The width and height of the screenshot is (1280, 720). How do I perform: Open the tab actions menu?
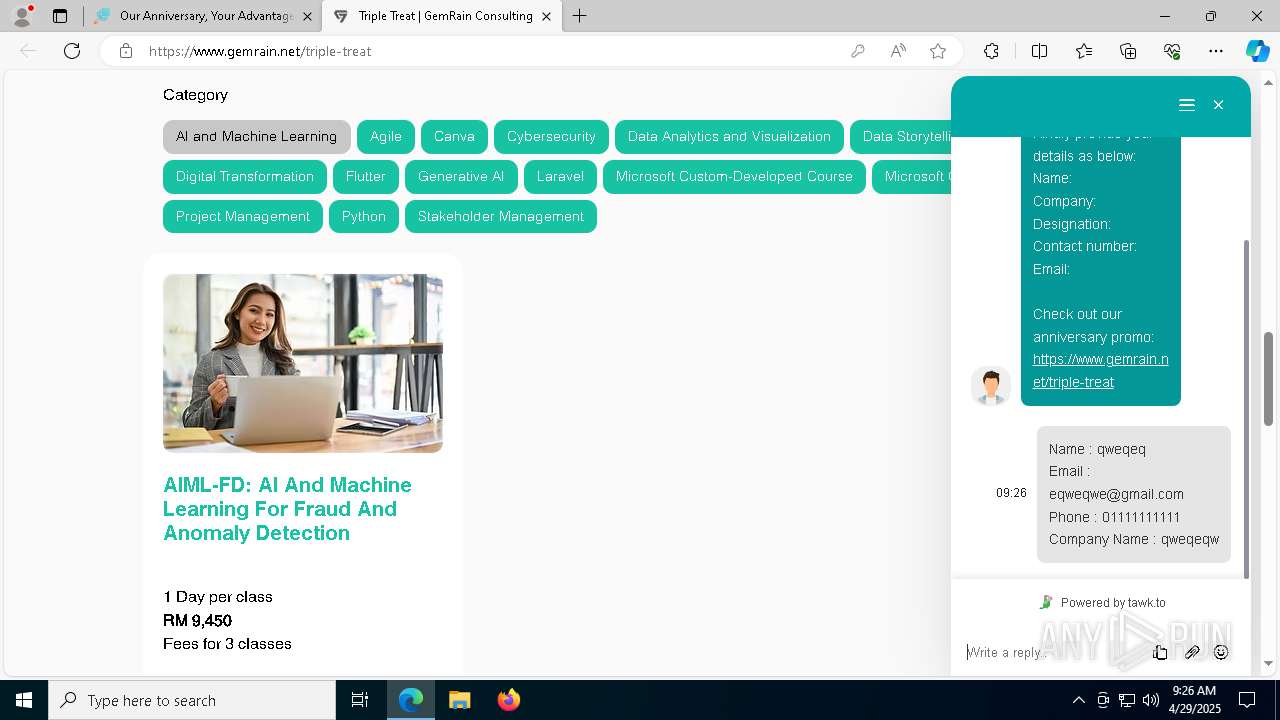pos(60,16)
